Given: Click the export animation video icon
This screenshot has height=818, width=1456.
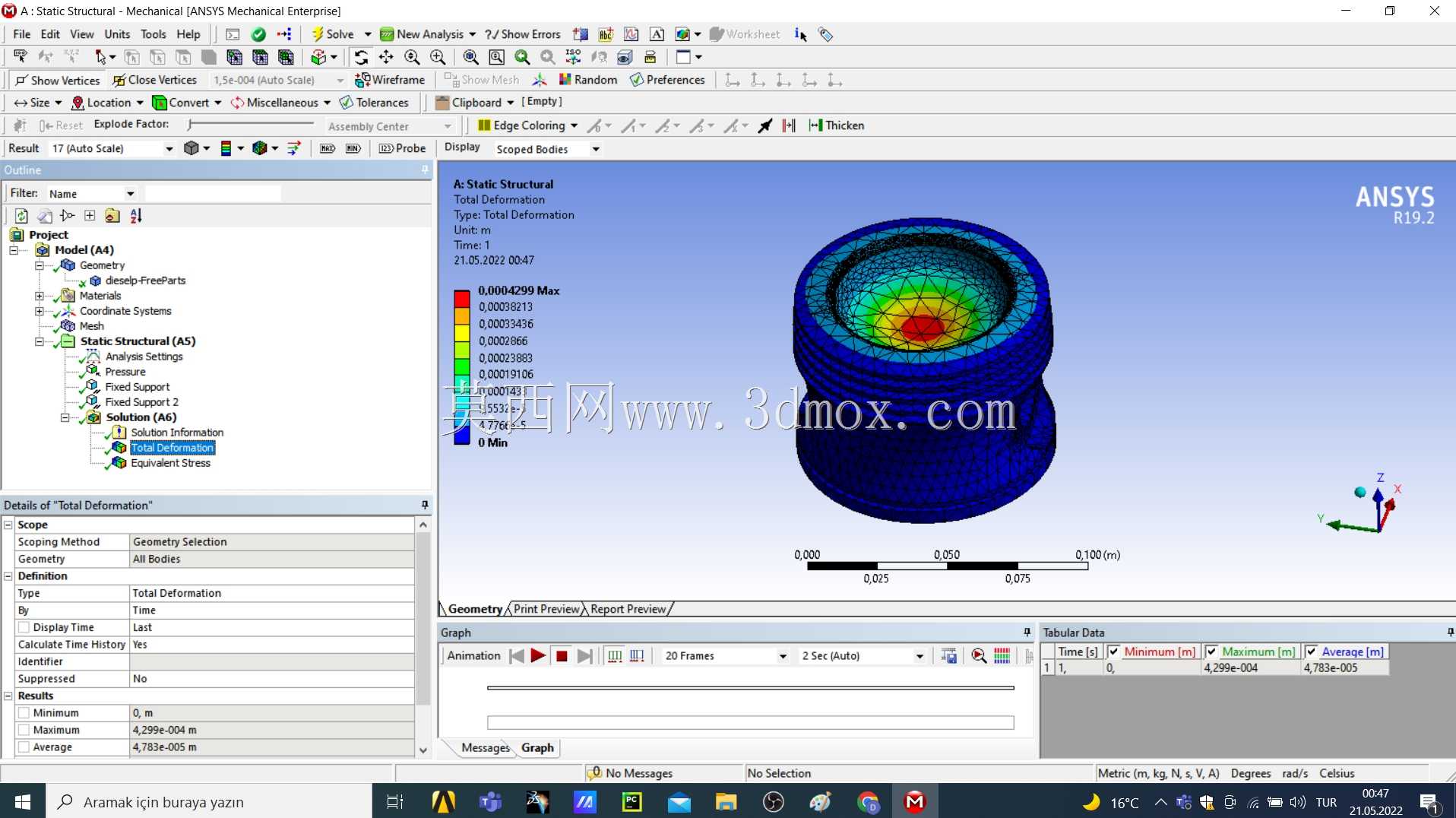Looking at the screenshot, I should 948,656.
